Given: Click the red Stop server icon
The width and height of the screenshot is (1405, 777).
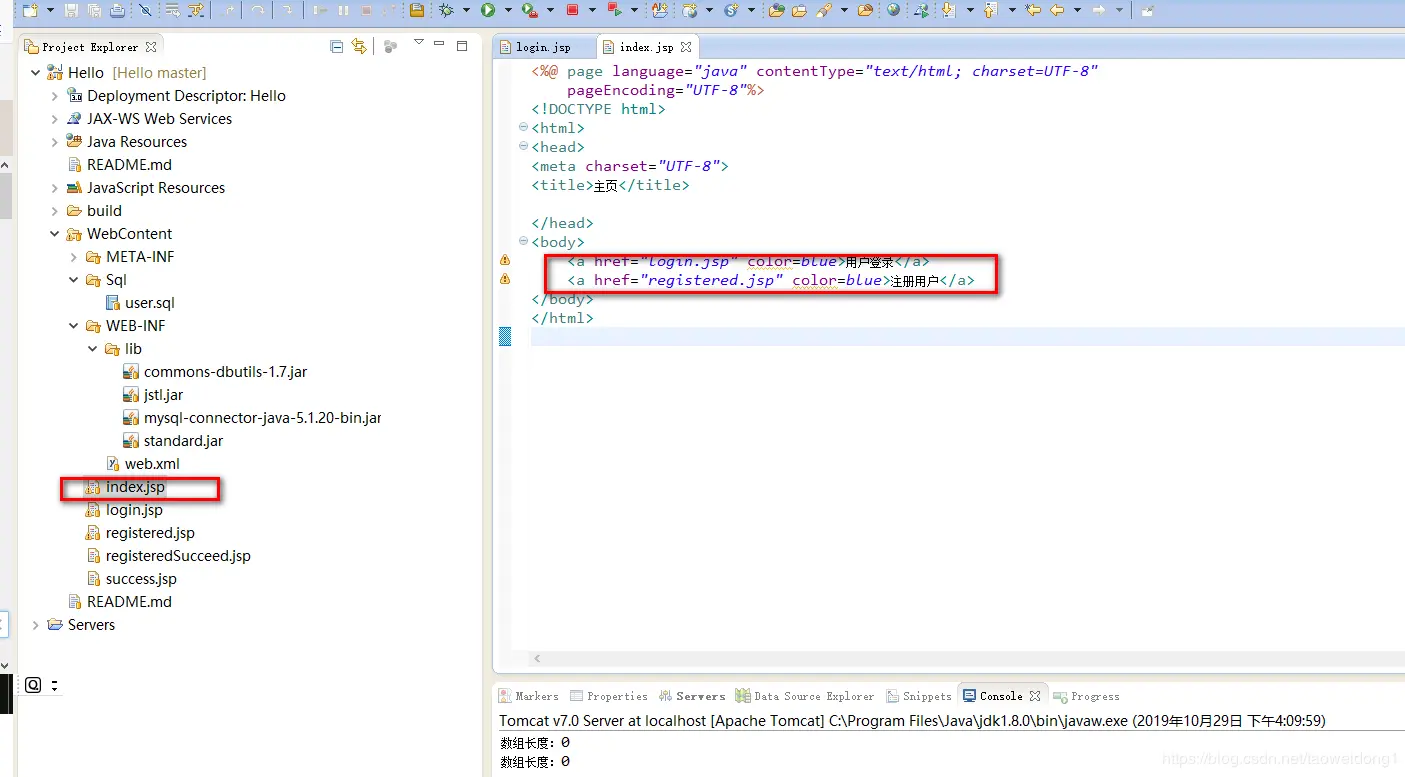Looking at the screenshot, I should [x=573, y=10].
